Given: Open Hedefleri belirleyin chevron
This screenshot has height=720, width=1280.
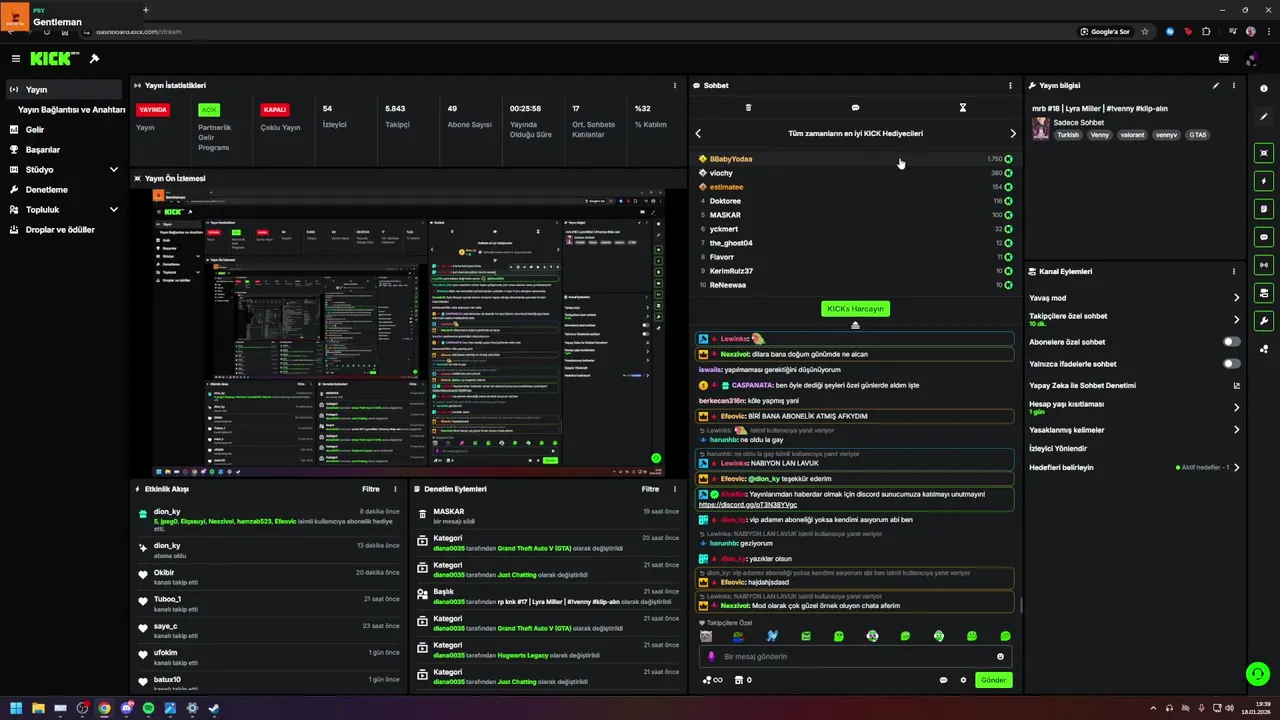Looking at the screenshot, I should coord(1236,468).
